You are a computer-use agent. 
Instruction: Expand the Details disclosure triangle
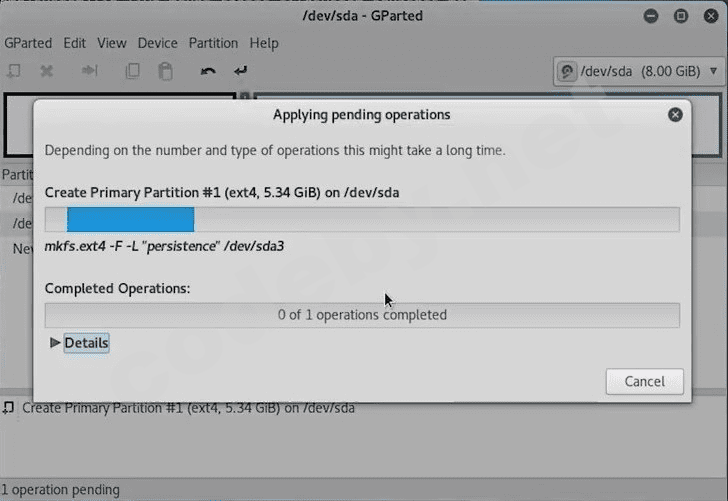[55, 343]
